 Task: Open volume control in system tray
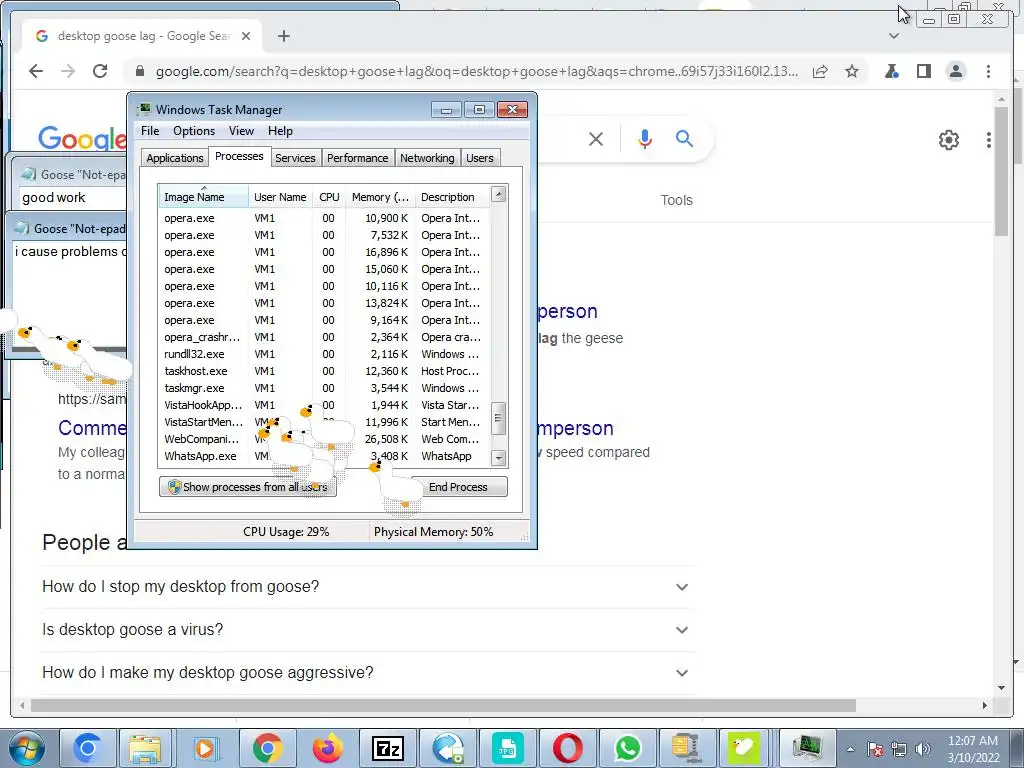point(923,749)
